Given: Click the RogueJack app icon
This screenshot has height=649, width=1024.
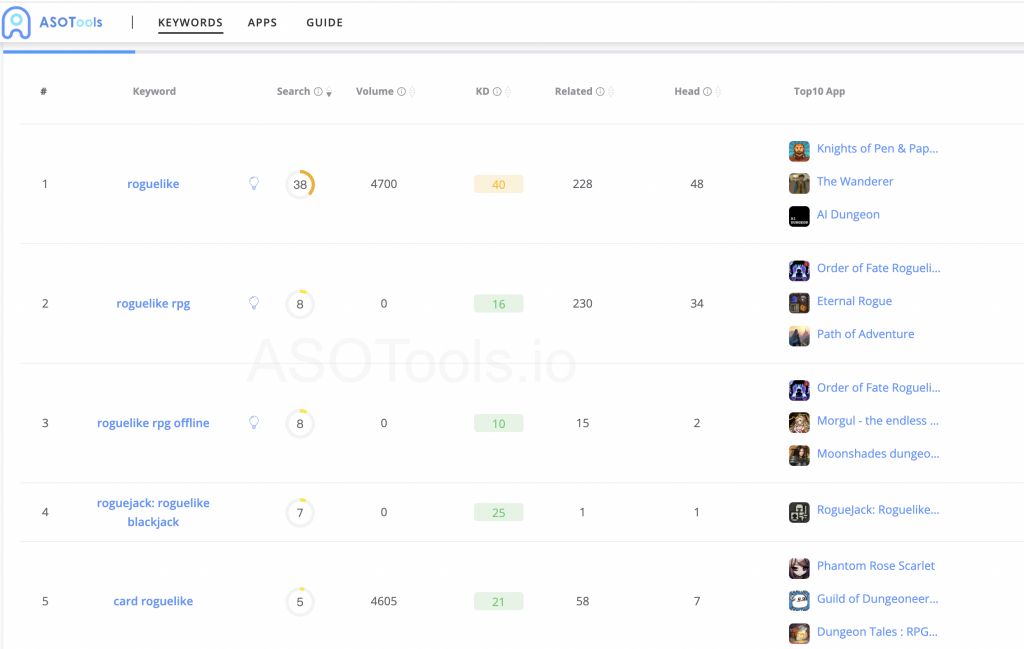Looking at the screenshot, I should click(x=799, y=512).
